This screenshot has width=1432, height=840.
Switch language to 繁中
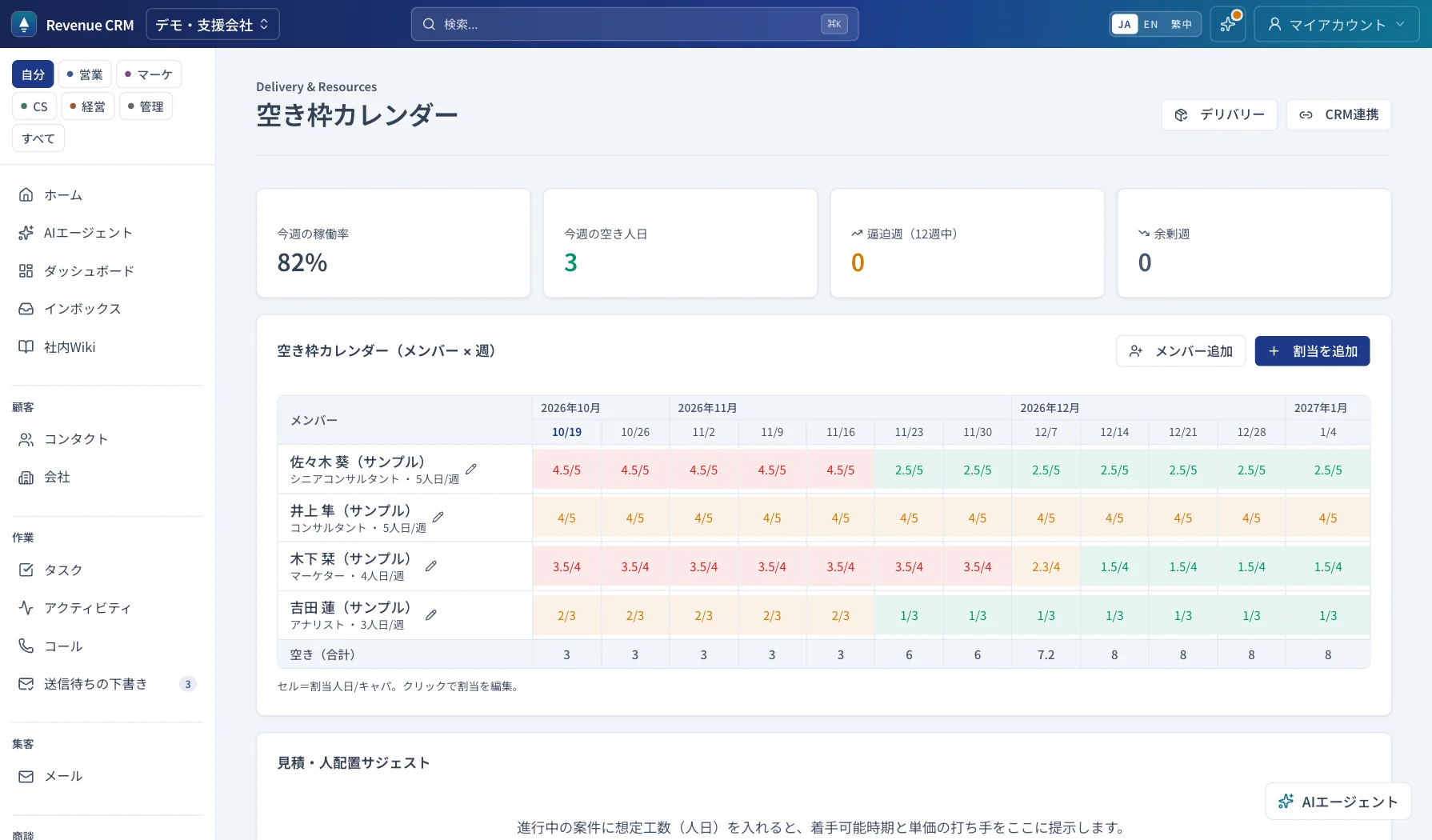click(1181, 24)
